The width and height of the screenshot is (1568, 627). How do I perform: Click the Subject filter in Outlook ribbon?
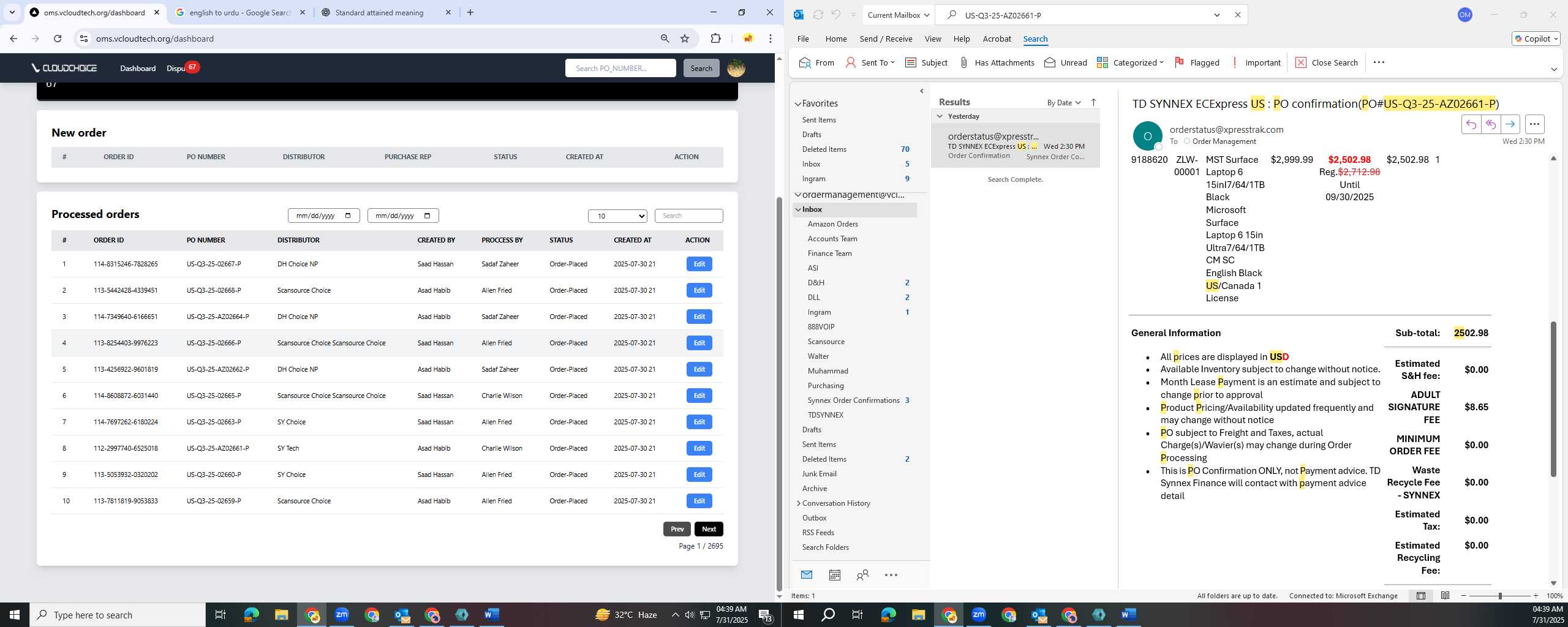(926, 62)
